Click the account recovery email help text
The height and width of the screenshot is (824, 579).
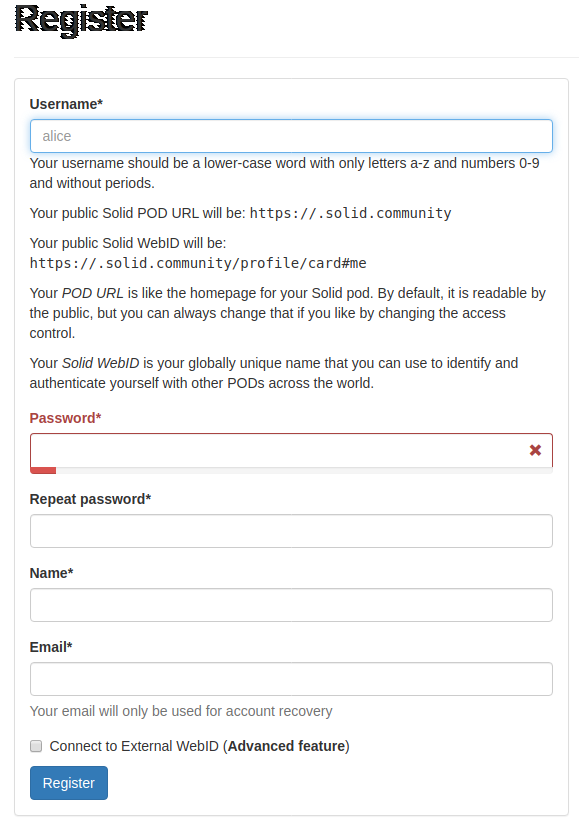181,711
